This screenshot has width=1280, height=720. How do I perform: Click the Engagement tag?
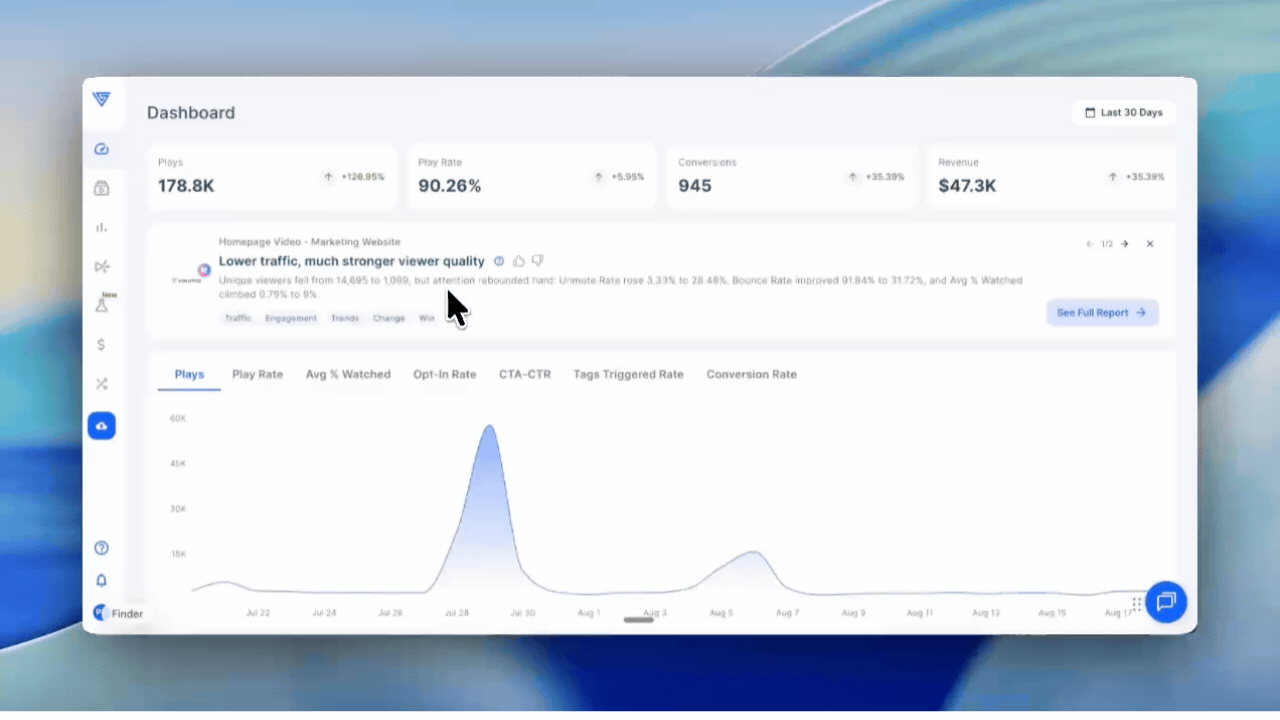point(291,318)
